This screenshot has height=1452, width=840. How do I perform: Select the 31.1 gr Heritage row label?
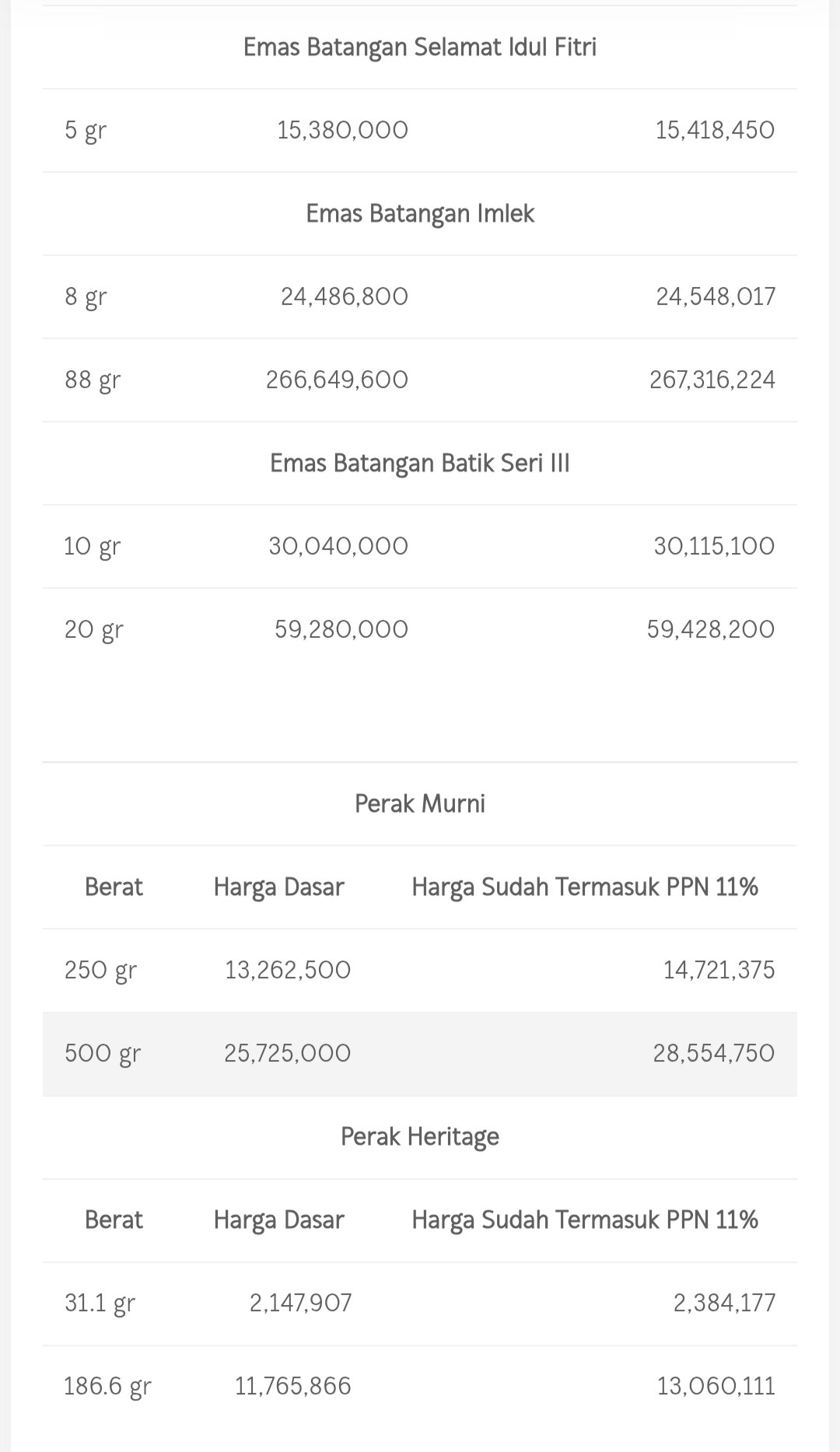coord(100,1303)
